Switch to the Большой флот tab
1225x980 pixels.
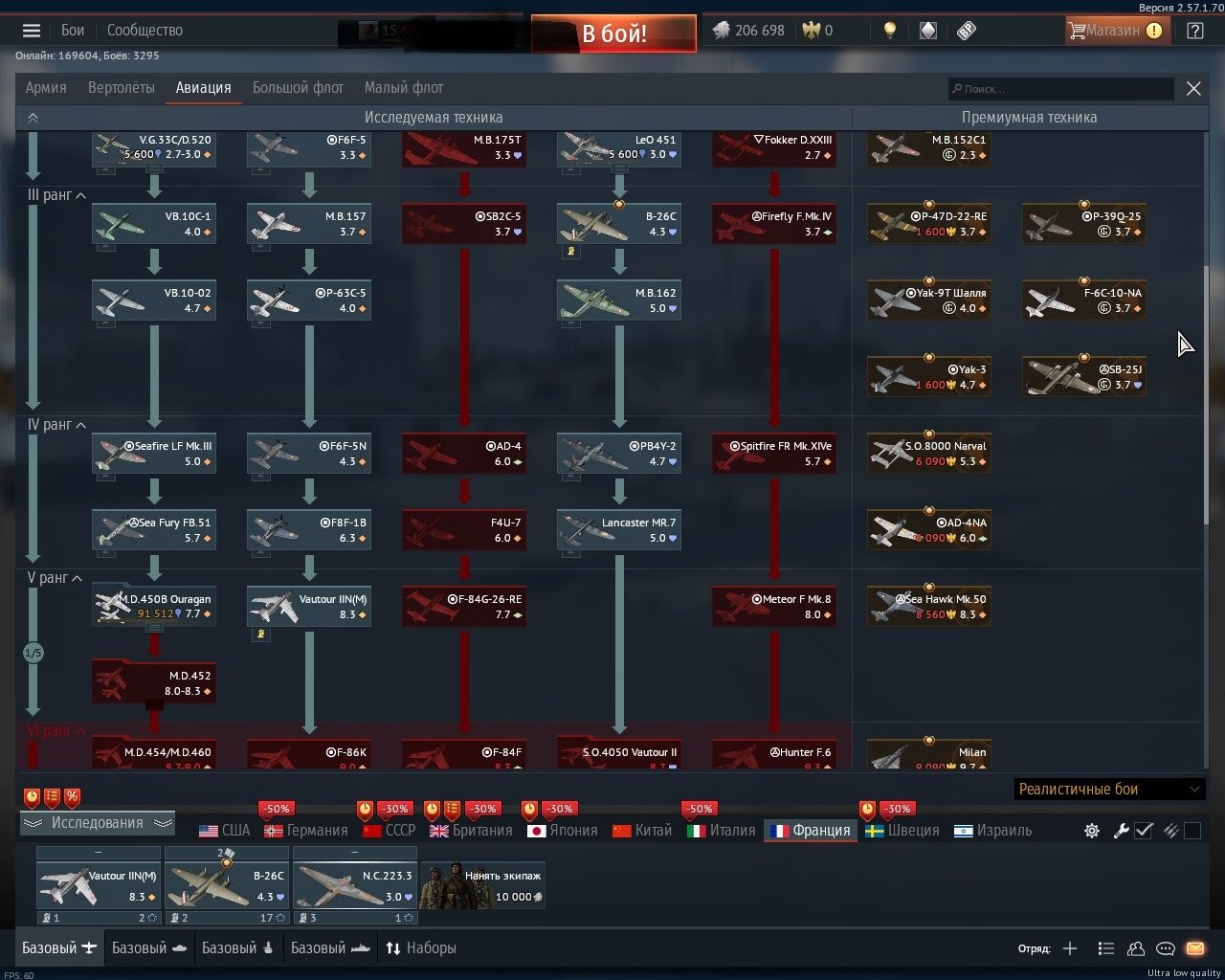(298, 88)
